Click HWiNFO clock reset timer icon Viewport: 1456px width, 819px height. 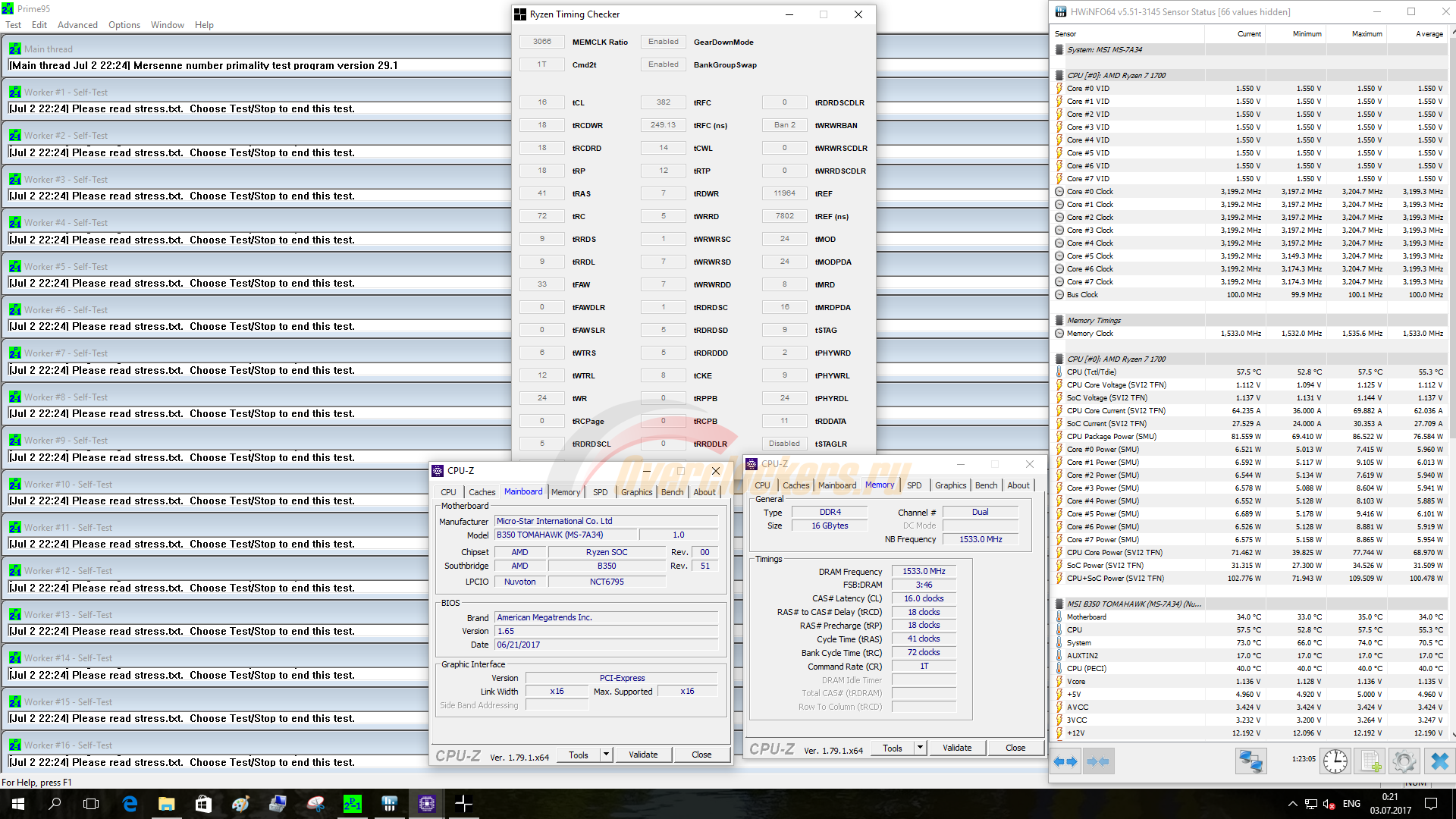tap(1335, 761)
